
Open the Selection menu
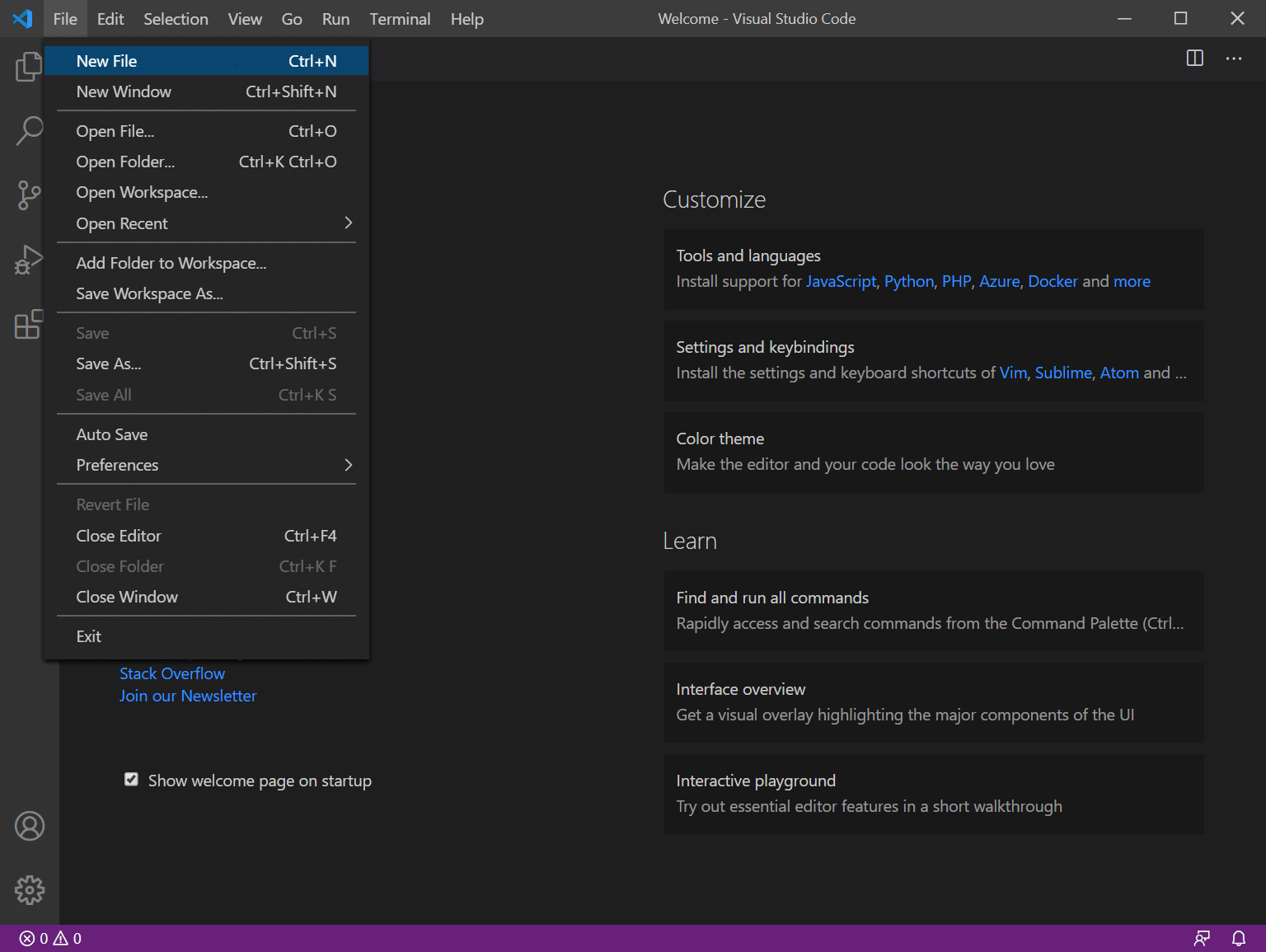176,18
